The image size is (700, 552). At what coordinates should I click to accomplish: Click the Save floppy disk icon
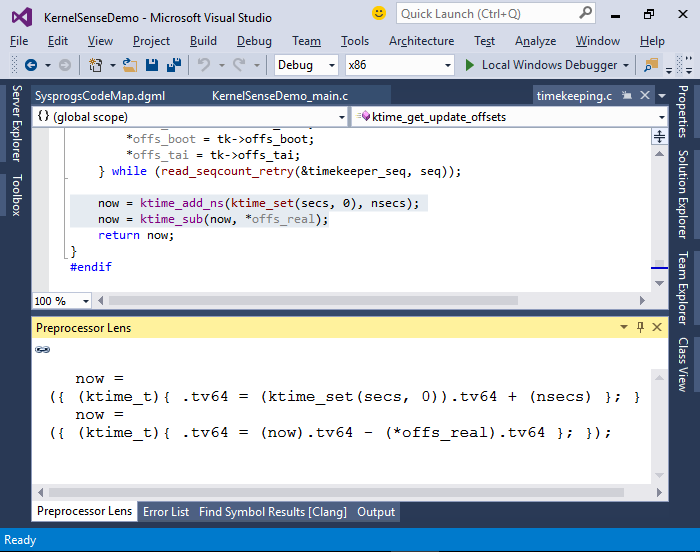tap(152, 65)
